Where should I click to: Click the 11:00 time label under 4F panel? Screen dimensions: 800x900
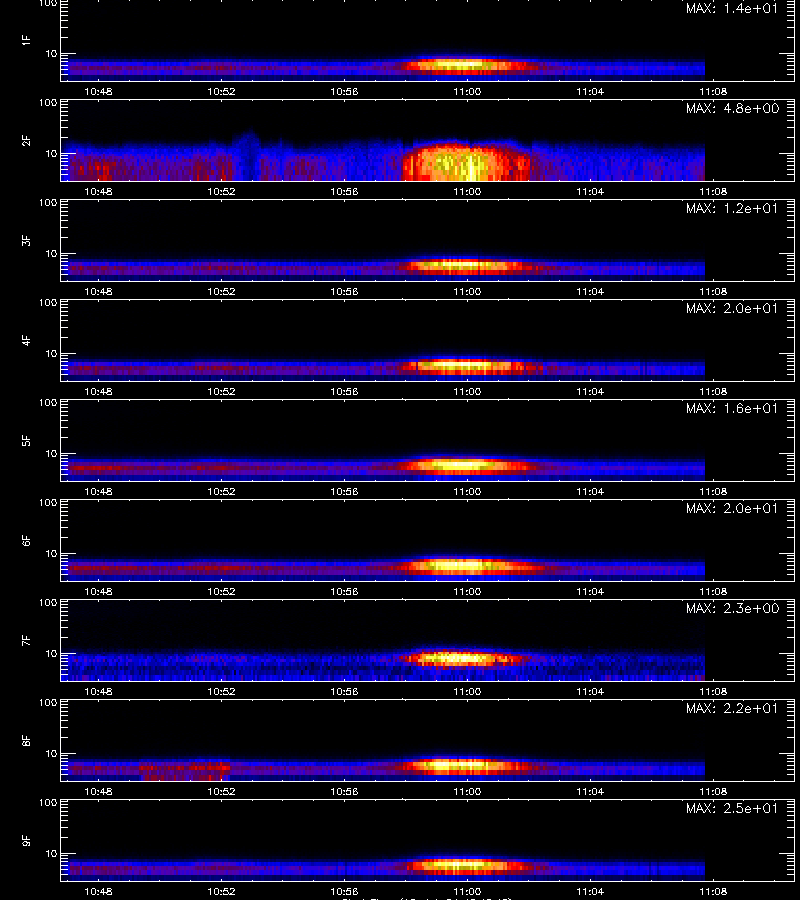(467, 391)
